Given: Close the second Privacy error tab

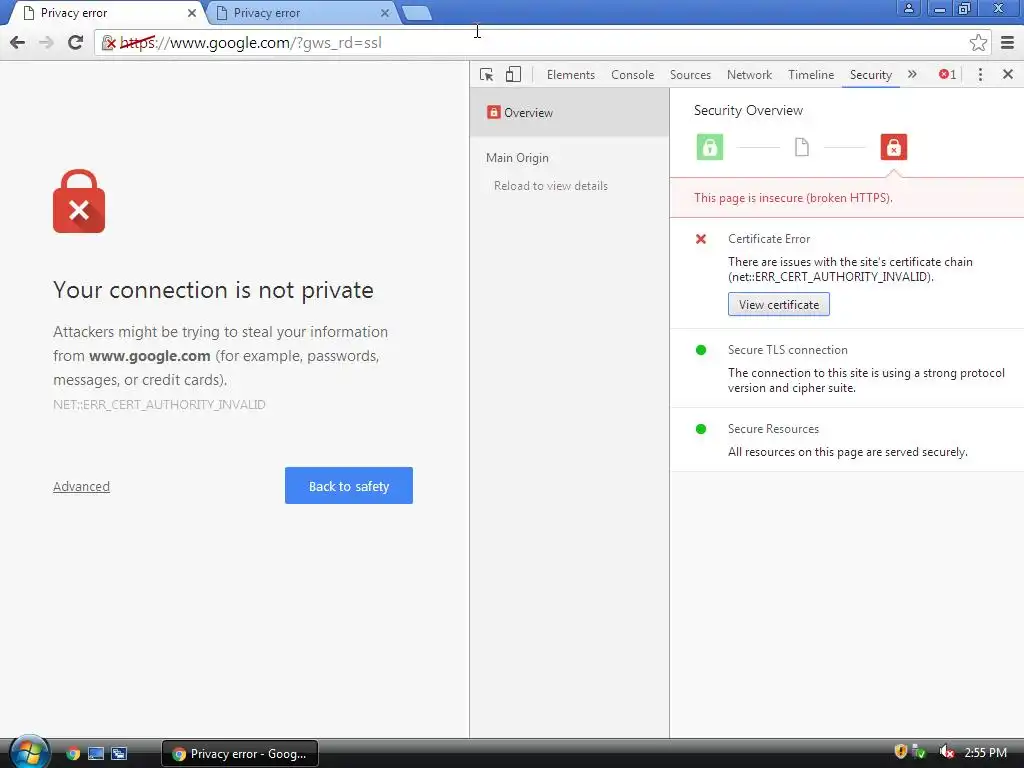Looking at the screenshot, I should click(x=385, y=13).
